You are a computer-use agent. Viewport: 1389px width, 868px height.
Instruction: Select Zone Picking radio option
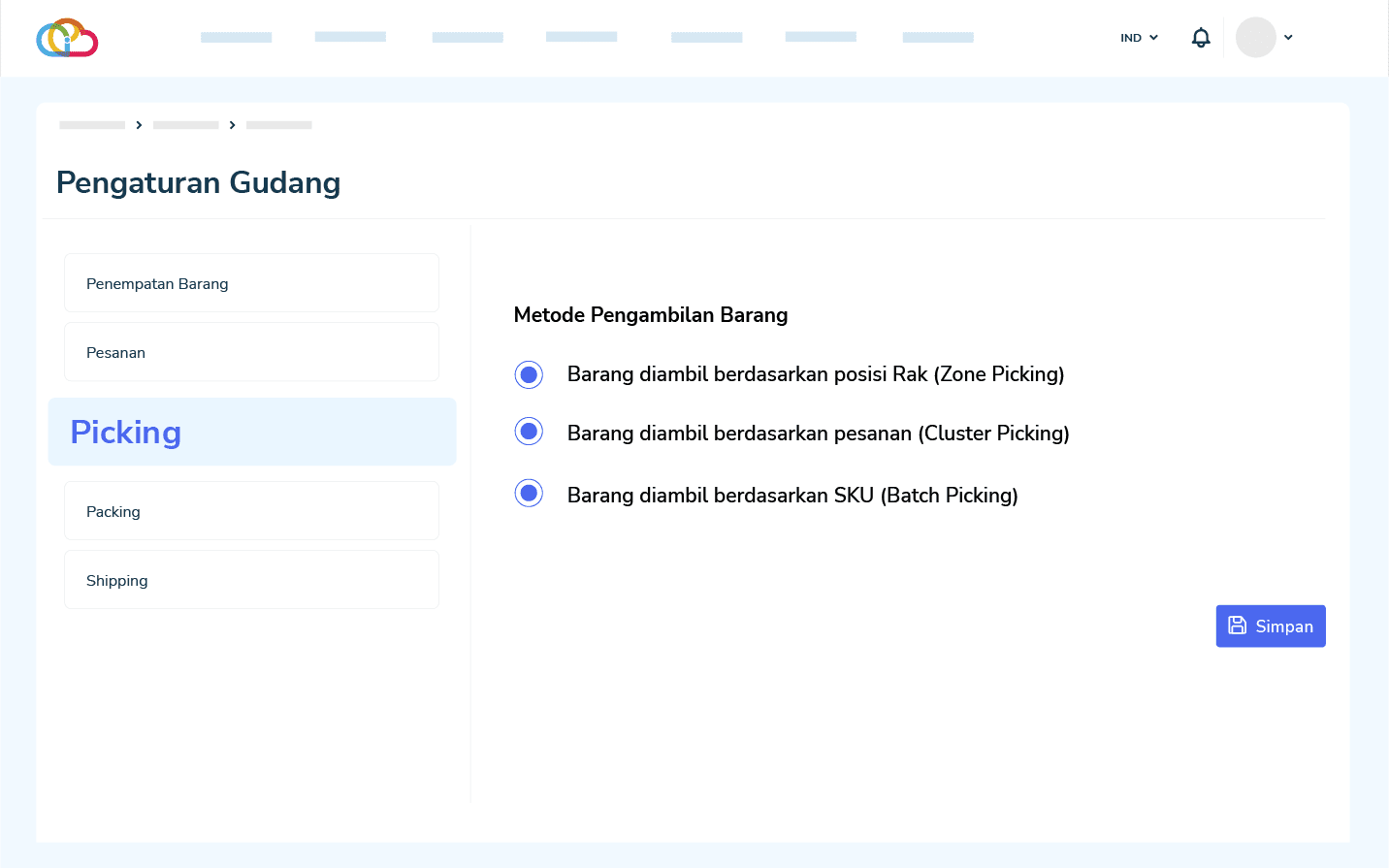pos(529,374)
